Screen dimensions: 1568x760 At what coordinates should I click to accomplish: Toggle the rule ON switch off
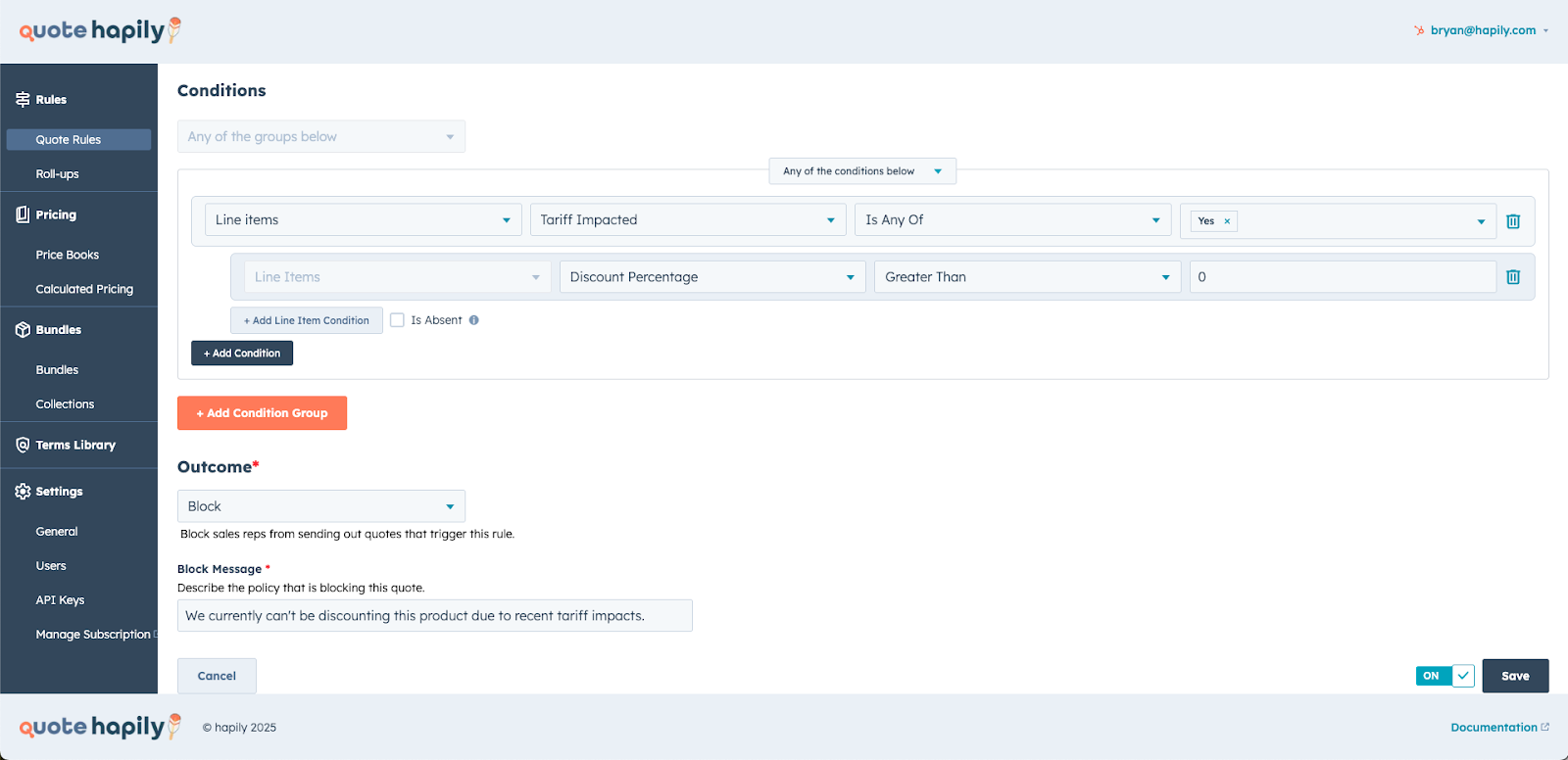click(x=1445, y=676)
